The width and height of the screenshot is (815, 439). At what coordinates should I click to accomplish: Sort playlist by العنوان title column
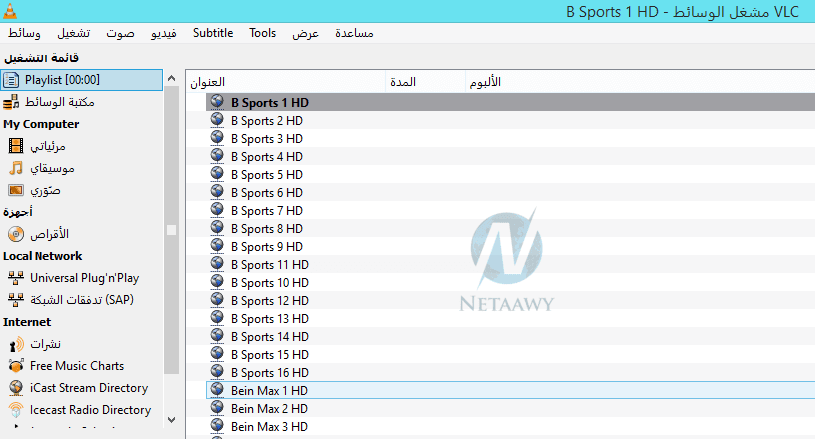pyautogui.click(x=286, y=82)
